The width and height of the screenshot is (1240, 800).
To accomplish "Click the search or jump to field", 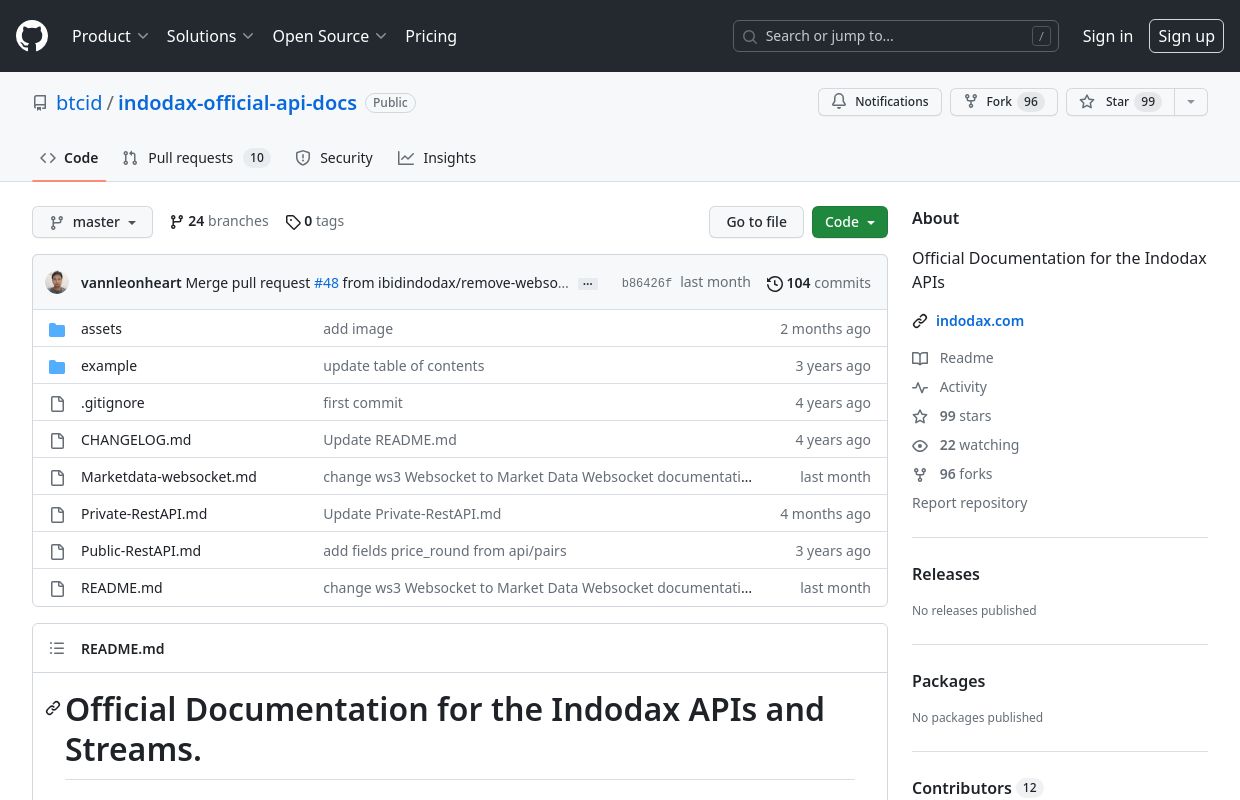I will 896,36.
